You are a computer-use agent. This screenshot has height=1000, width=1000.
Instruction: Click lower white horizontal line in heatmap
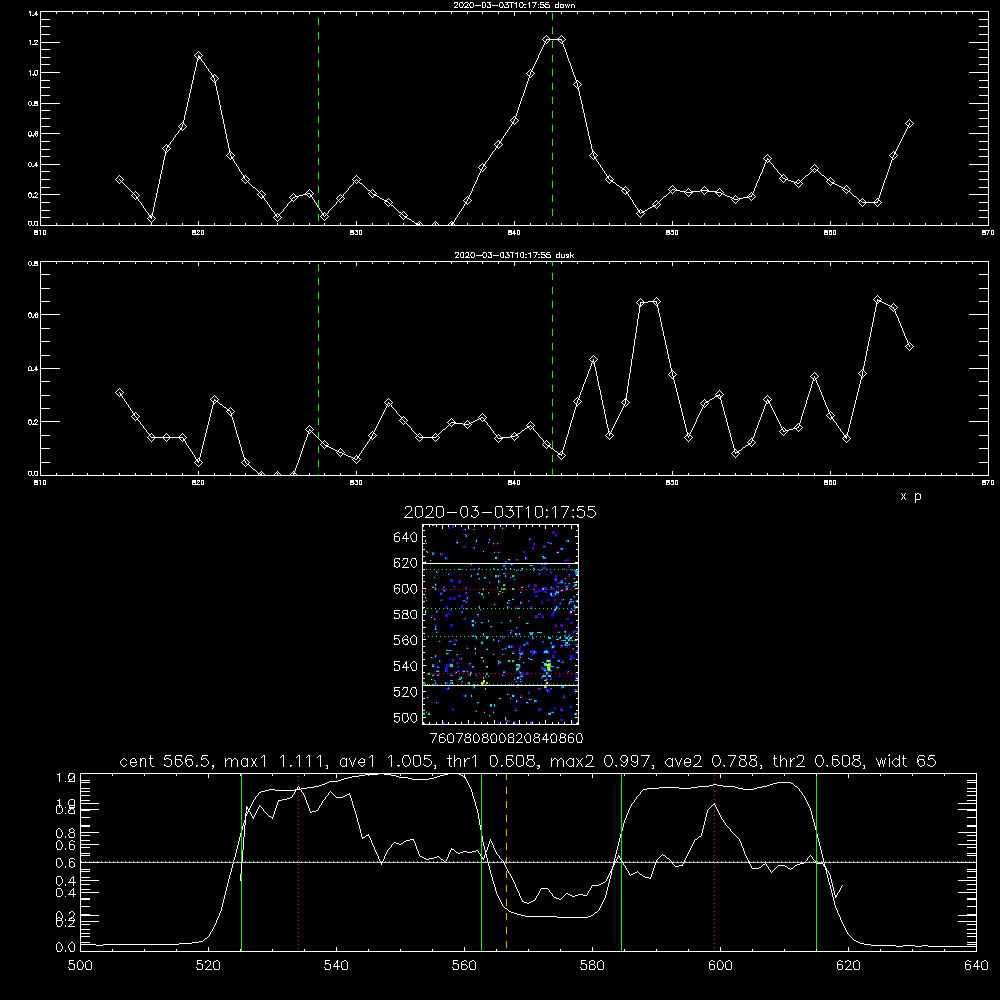[500, 686]
